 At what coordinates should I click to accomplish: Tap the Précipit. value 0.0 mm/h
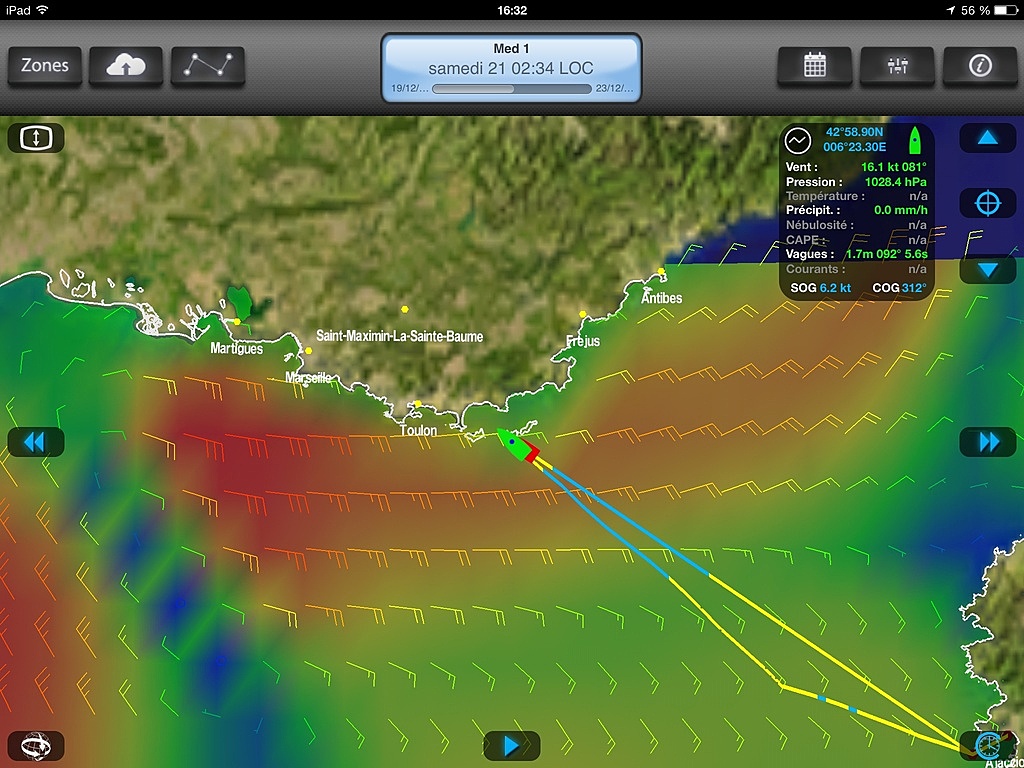point(901,210)
